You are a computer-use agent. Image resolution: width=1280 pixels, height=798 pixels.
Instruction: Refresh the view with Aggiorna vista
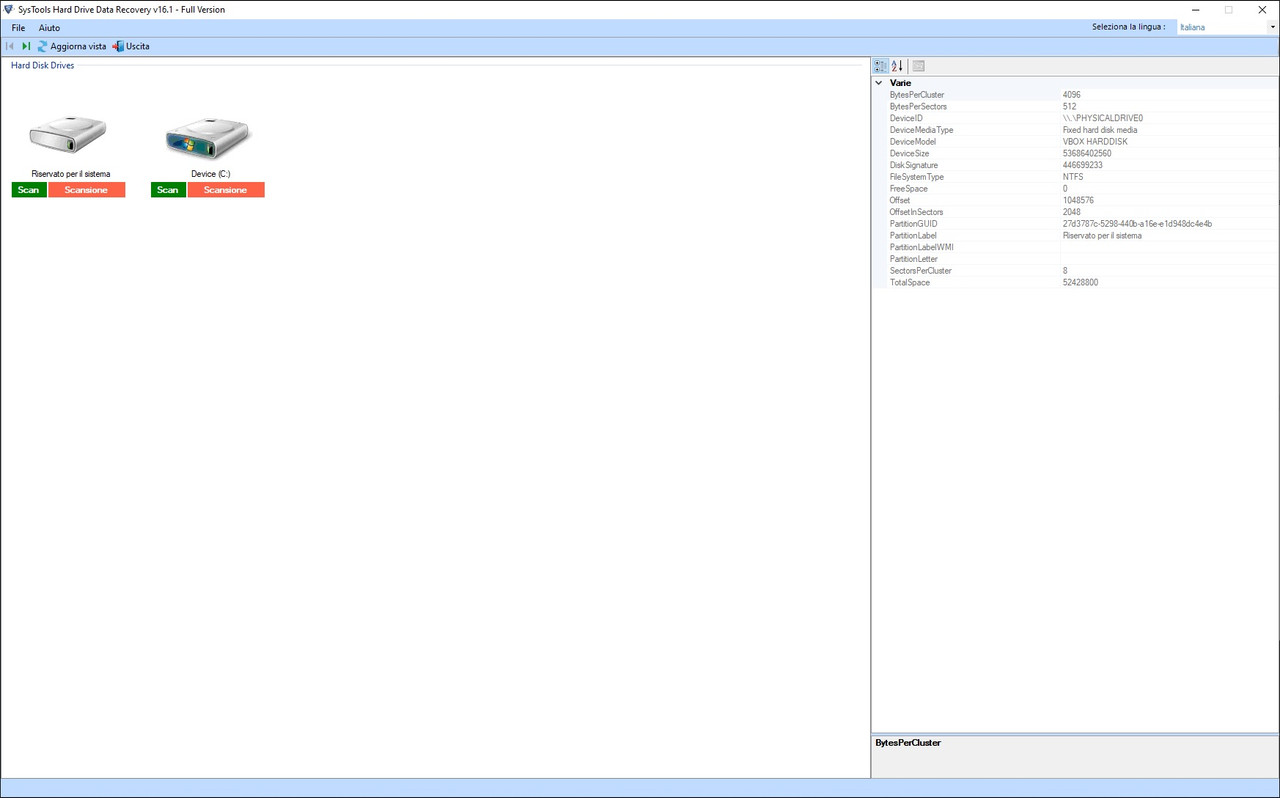tap(71, 46)
